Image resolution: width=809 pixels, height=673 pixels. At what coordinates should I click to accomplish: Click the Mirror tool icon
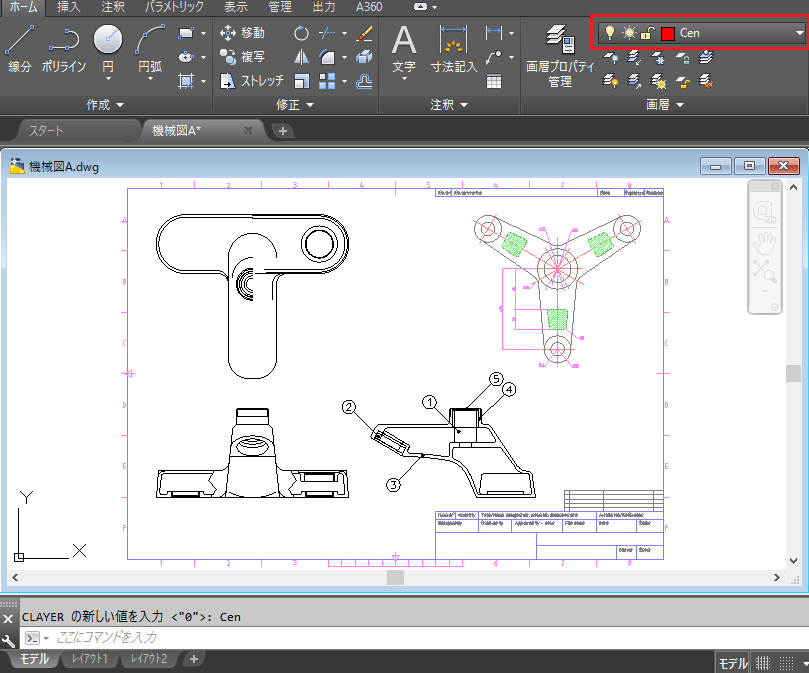(301, 57)
